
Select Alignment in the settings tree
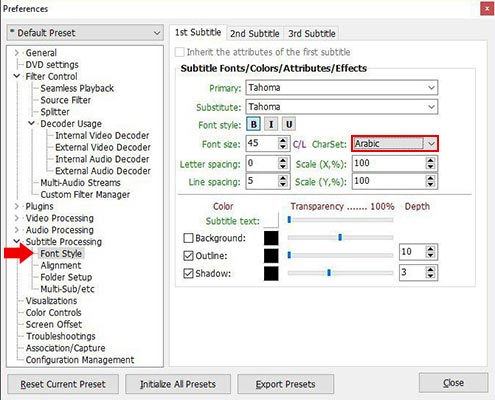click(61, 265)
